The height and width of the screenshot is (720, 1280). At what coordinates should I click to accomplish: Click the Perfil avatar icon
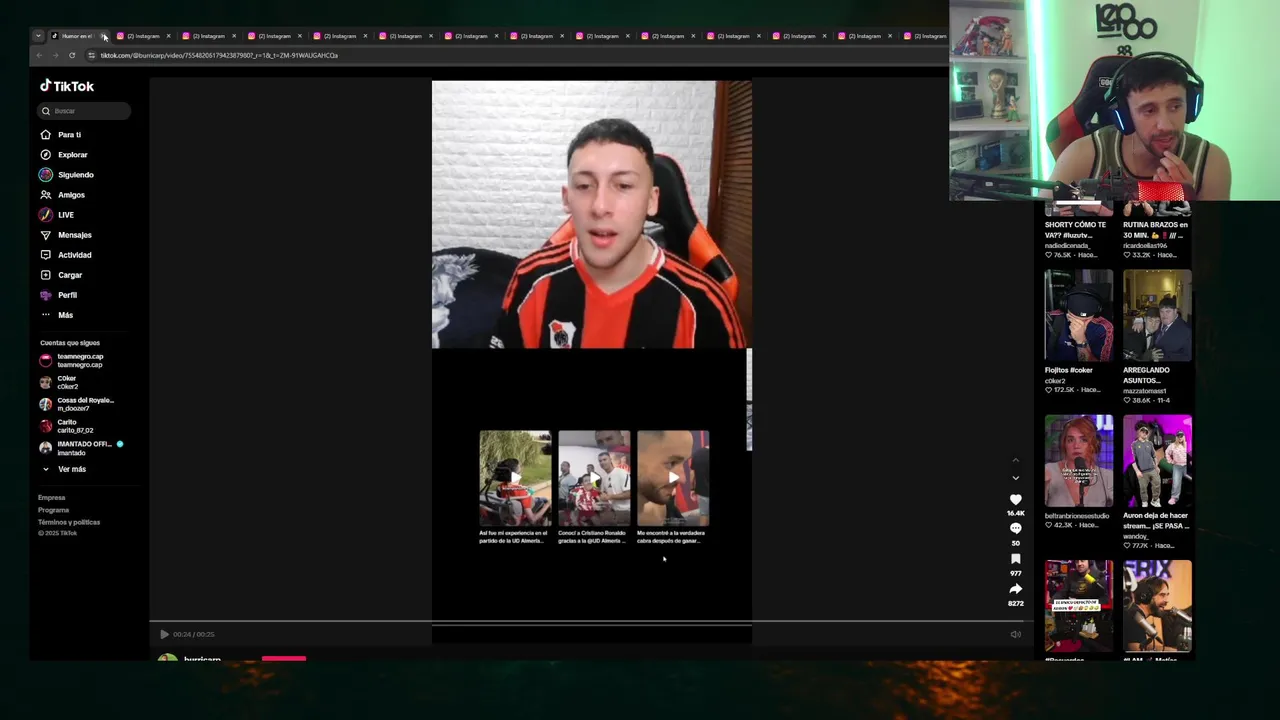(x=45, y=295)
